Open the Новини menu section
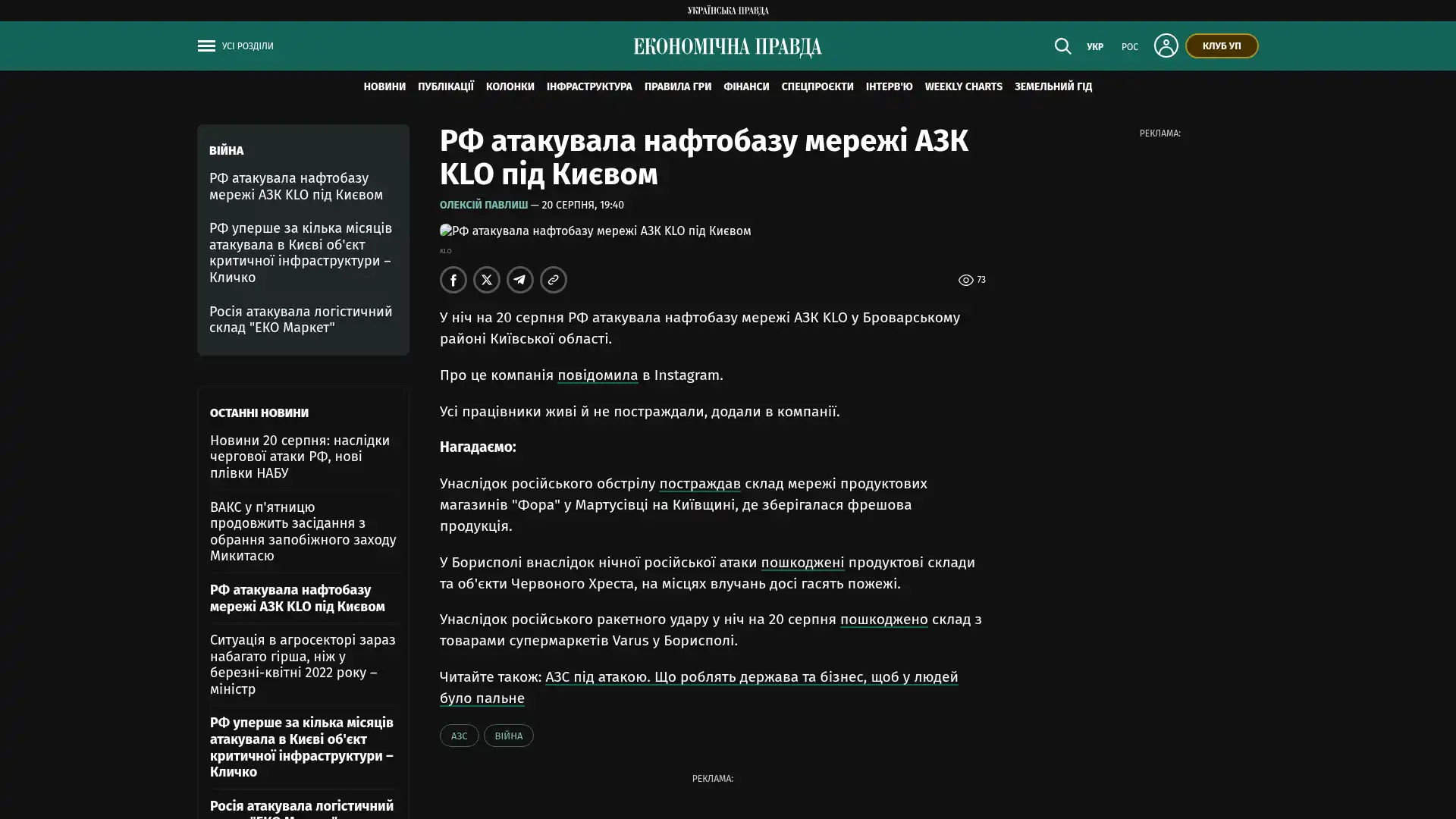Viewport: 1456px width, 819px height. click(x=384, y=87)
